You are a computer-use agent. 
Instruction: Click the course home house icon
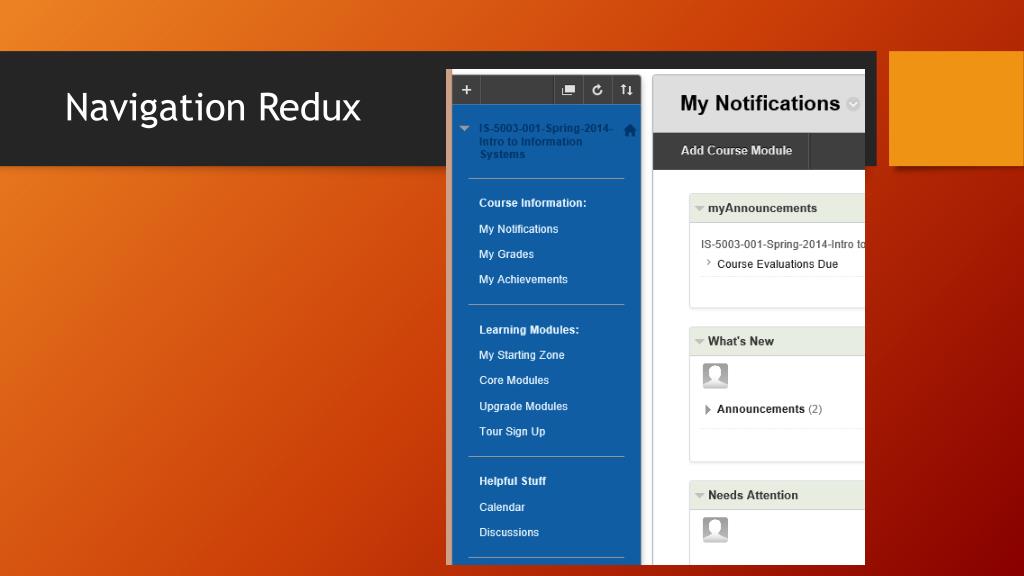click(x=630, y=130)
